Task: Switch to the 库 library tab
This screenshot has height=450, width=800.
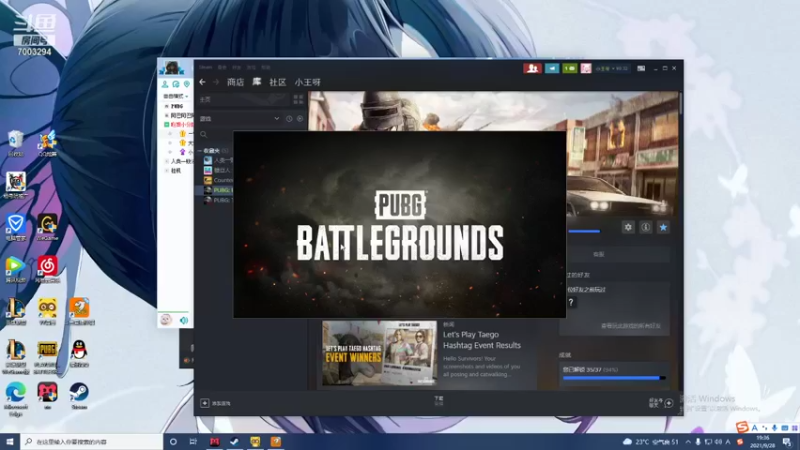Action: pyautogui.click(x=257, y=82)
